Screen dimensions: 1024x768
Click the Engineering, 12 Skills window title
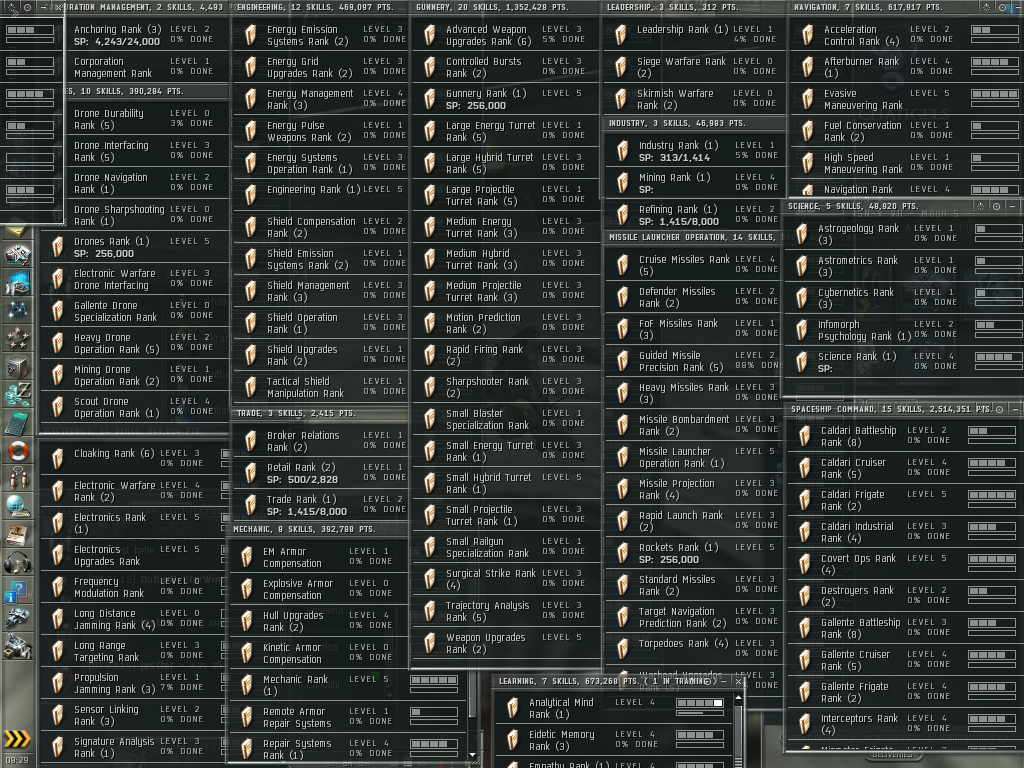[315, 7]
